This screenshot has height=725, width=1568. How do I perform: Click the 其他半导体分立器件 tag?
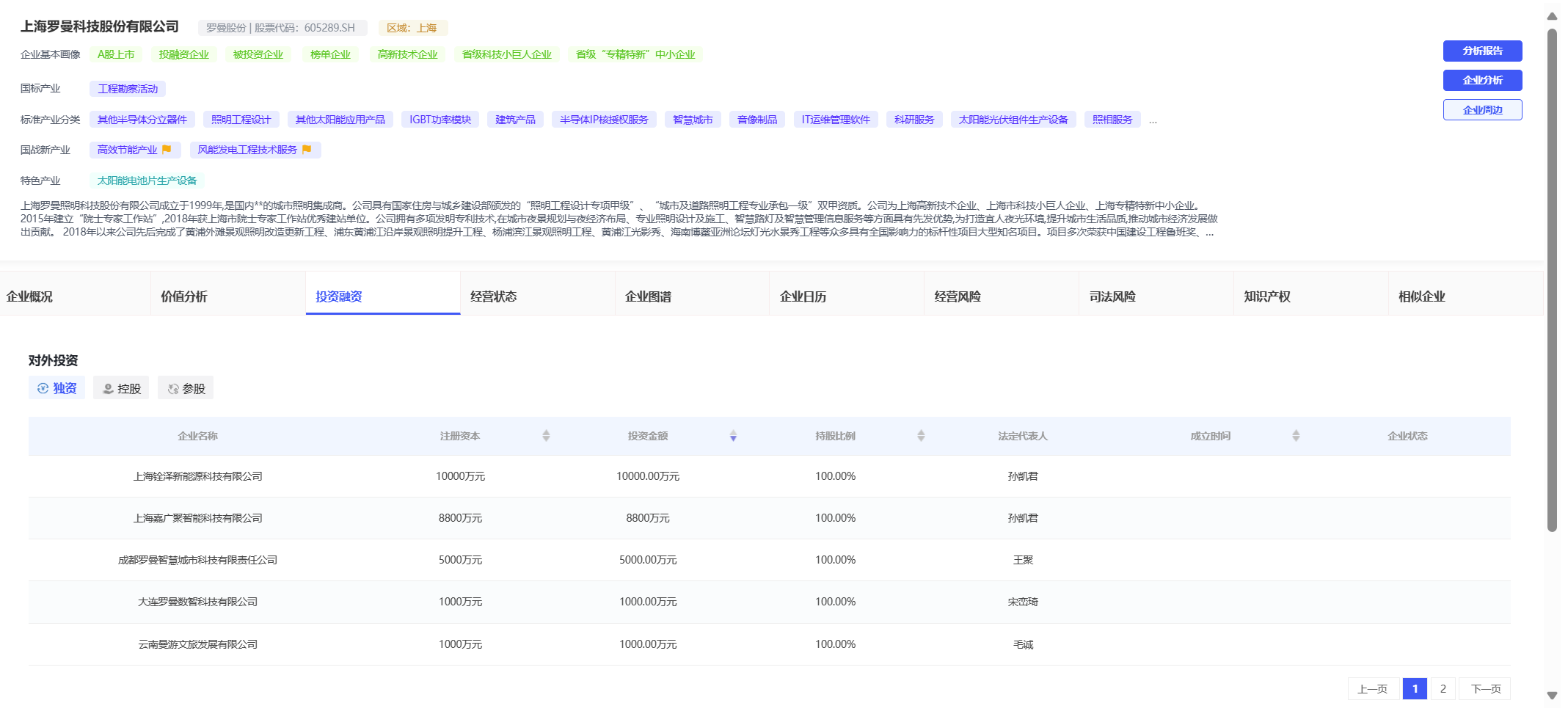[142, 120]
